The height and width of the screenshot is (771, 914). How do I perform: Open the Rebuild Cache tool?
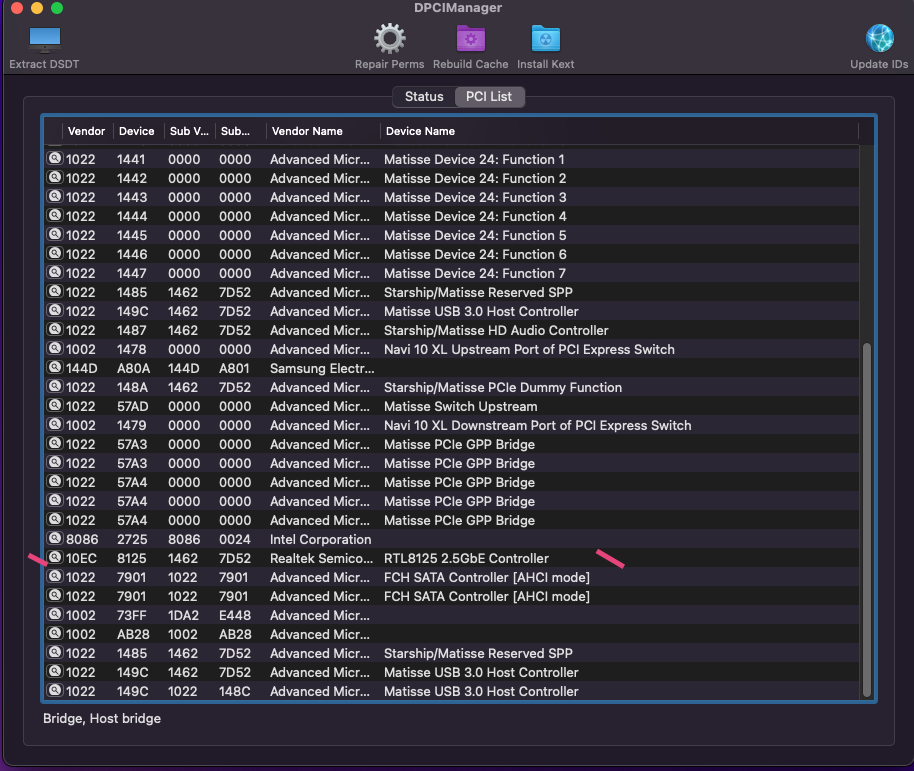(x=471, y=40)
